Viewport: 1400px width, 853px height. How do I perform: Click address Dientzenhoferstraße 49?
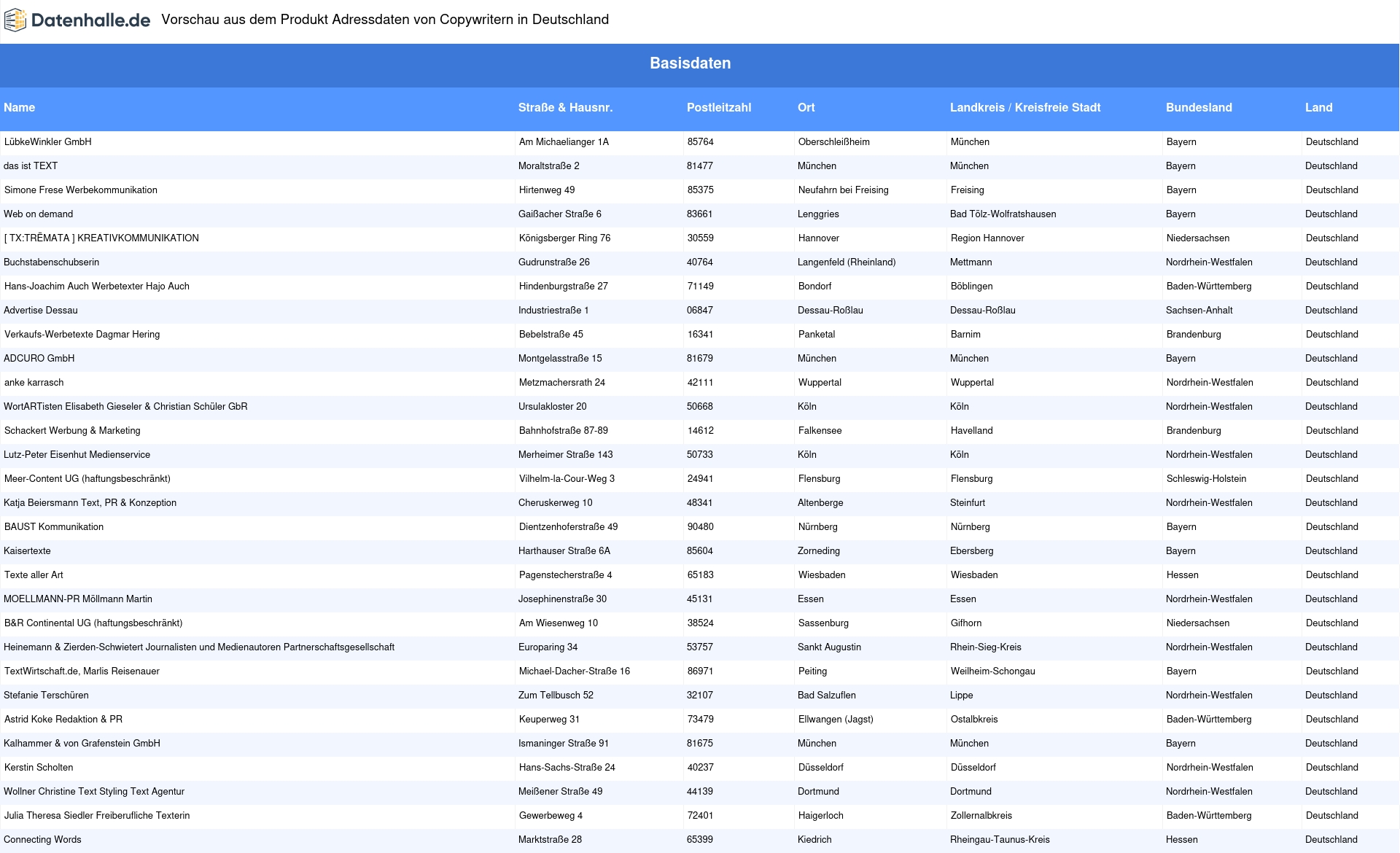pos(569,527)
